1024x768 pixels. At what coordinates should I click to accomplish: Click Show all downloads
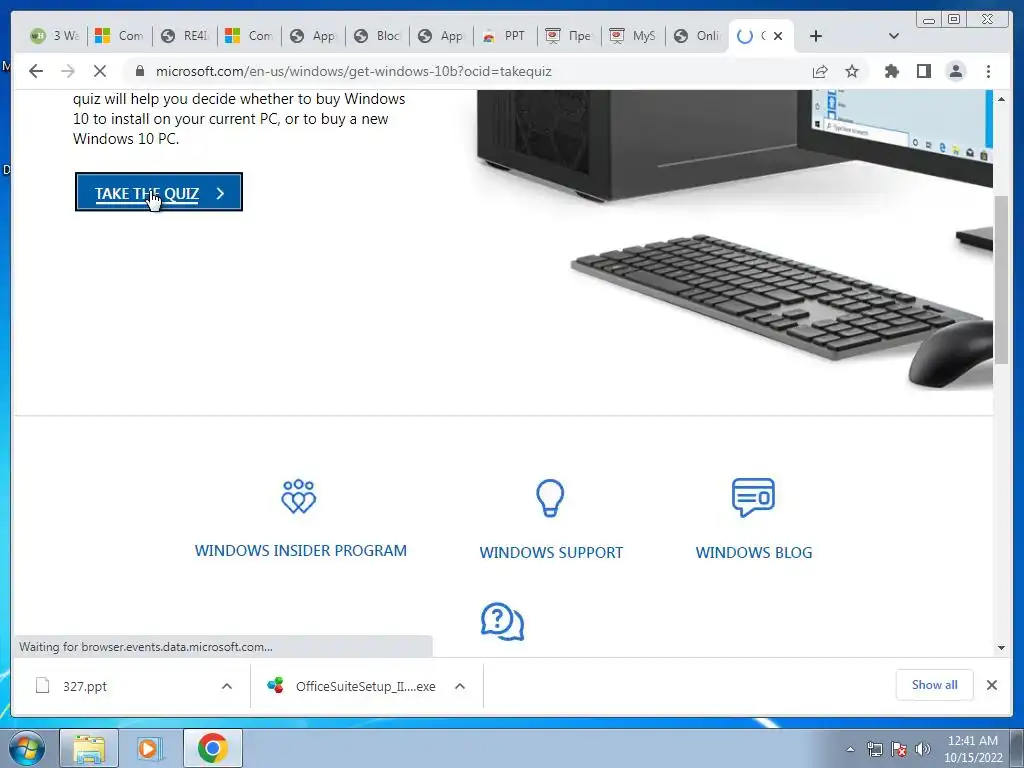(935, 684)
